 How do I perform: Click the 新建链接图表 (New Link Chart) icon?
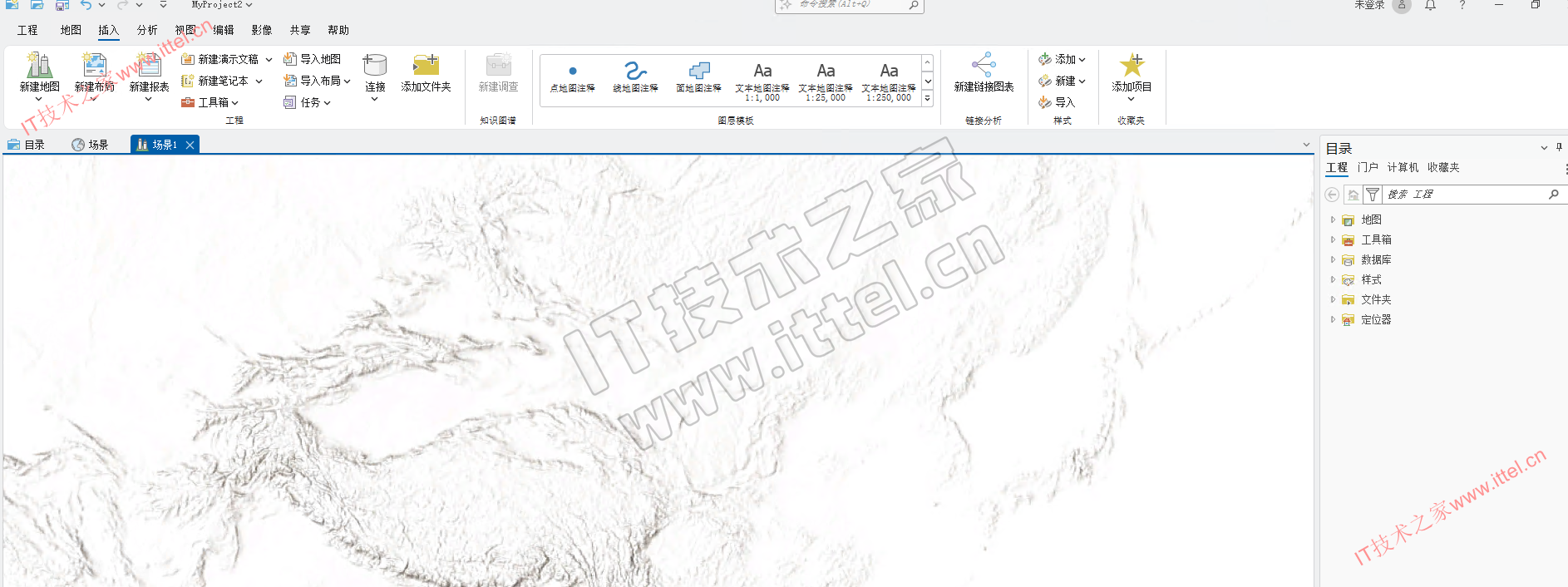(984, 65)
